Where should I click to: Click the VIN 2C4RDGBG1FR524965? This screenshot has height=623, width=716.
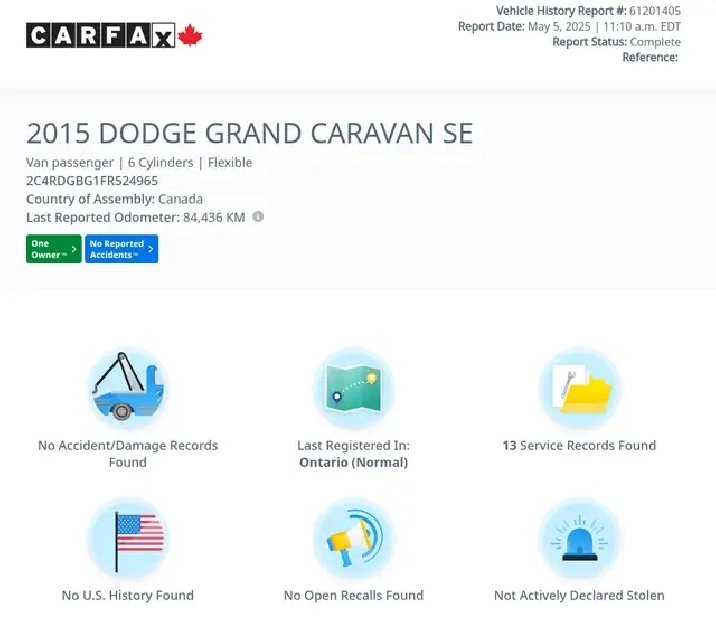click(92, 181)
